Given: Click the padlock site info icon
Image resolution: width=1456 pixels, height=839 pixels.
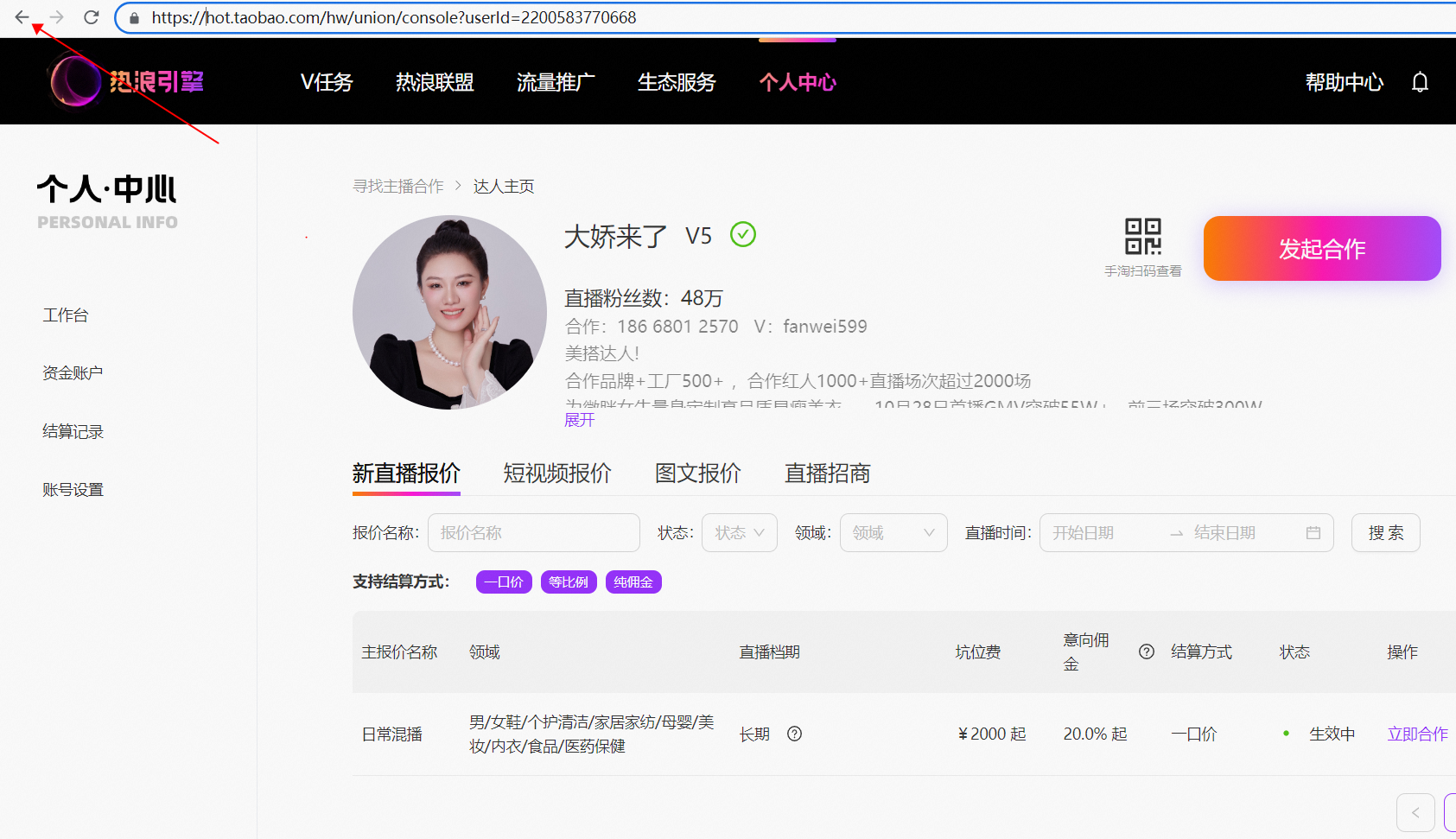Looking at the screenshot, I should [x=134, y=18].
